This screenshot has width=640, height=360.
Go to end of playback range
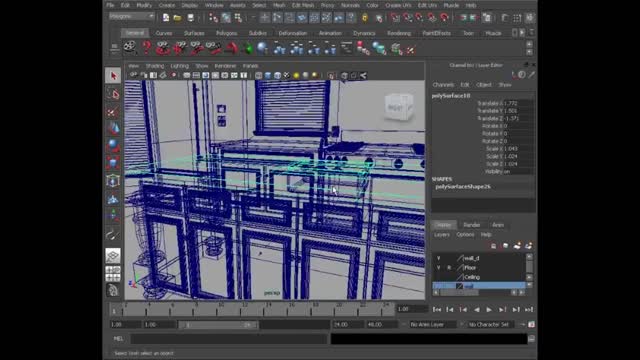(x=529, y=310)
